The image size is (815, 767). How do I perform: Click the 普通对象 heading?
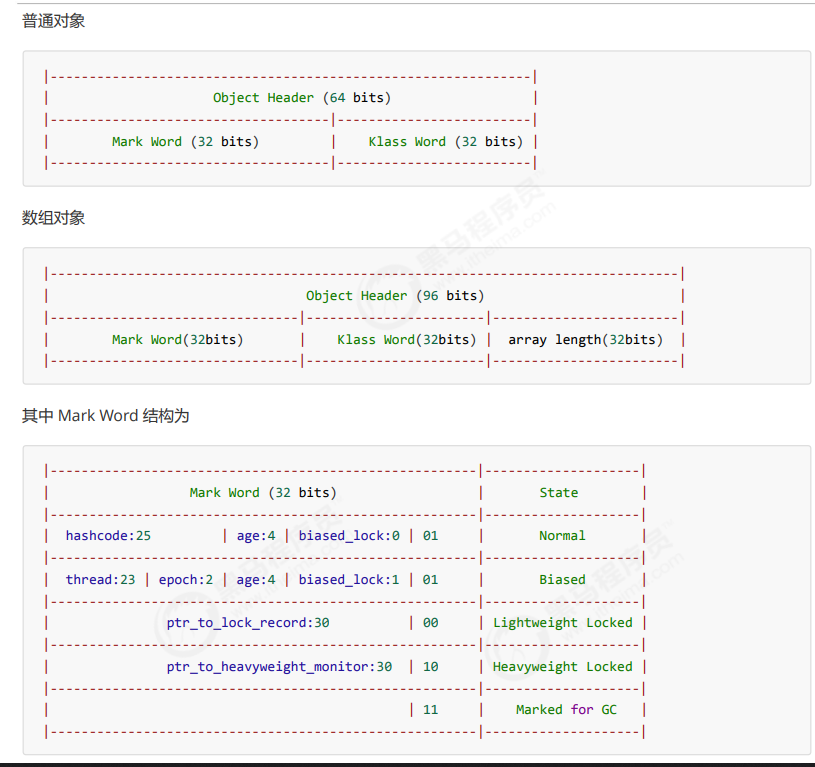coord(54,21)
